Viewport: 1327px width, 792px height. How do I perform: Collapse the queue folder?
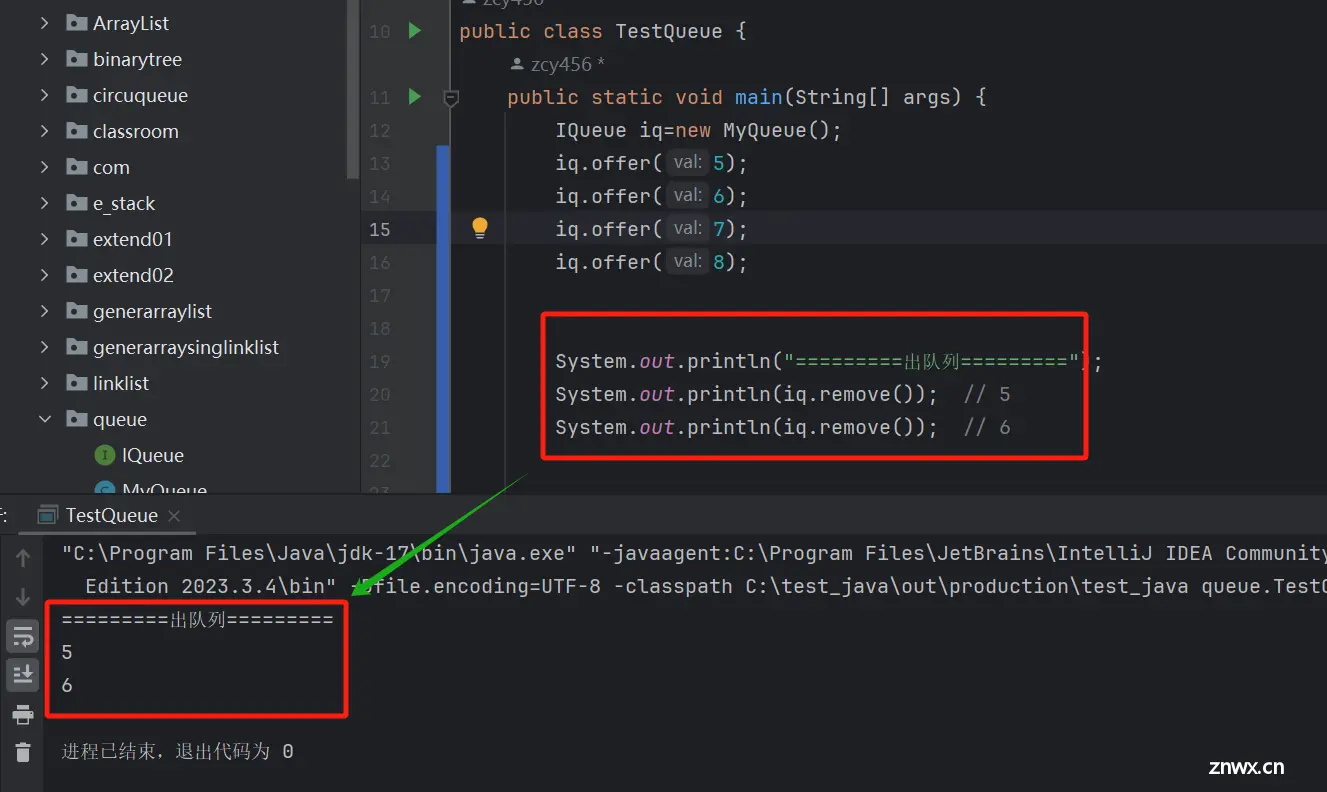point(44,419)
